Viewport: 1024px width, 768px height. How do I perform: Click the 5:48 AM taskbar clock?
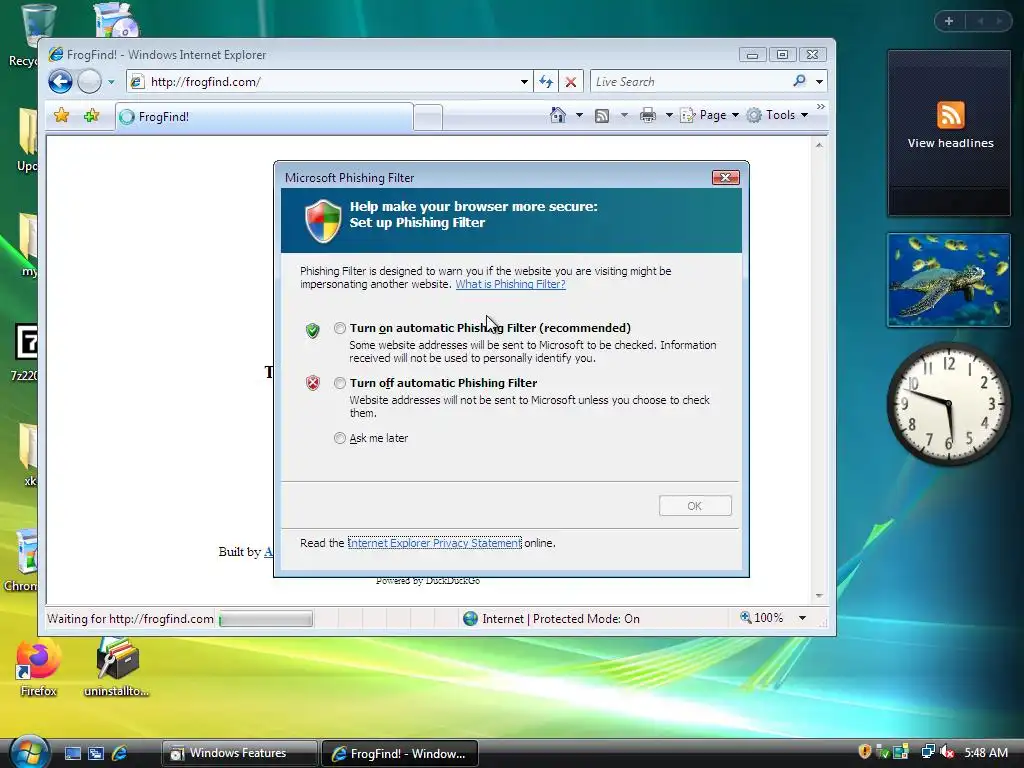click(986, 752)
